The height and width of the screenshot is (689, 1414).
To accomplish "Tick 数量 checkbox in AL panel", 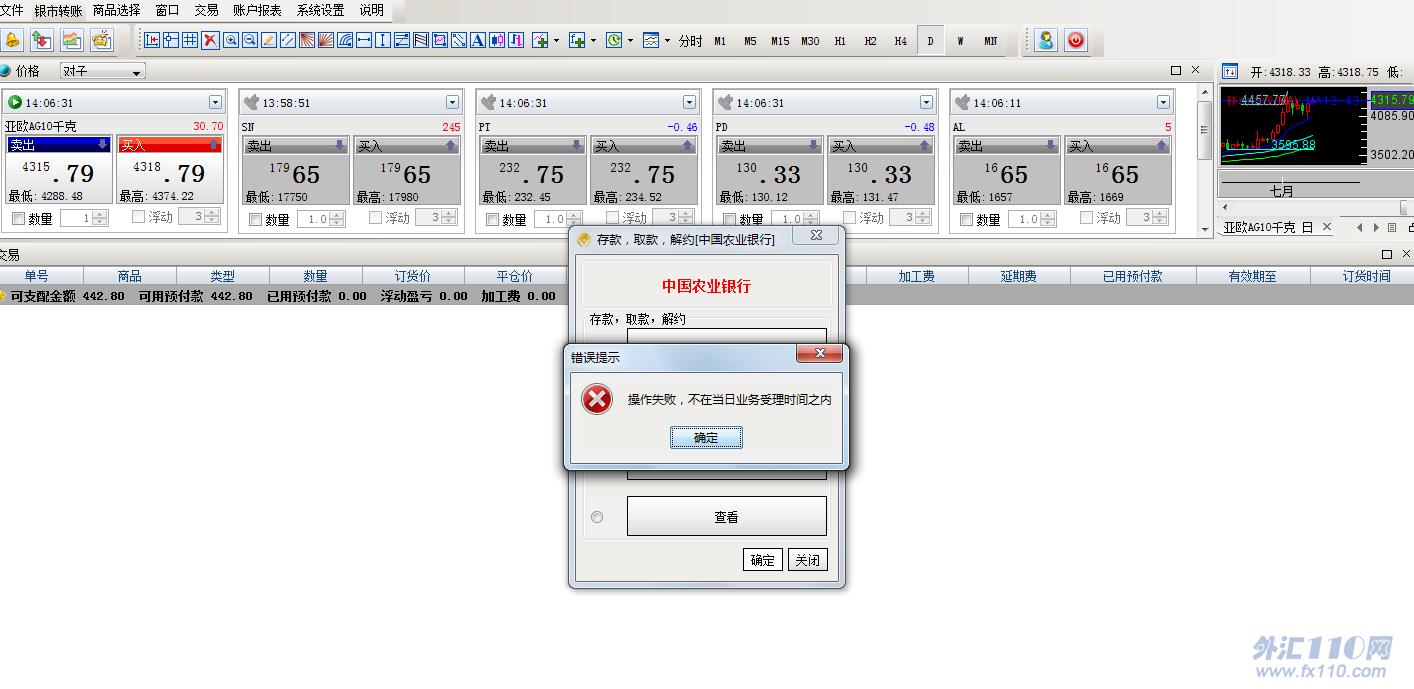I will click(966, 219).
